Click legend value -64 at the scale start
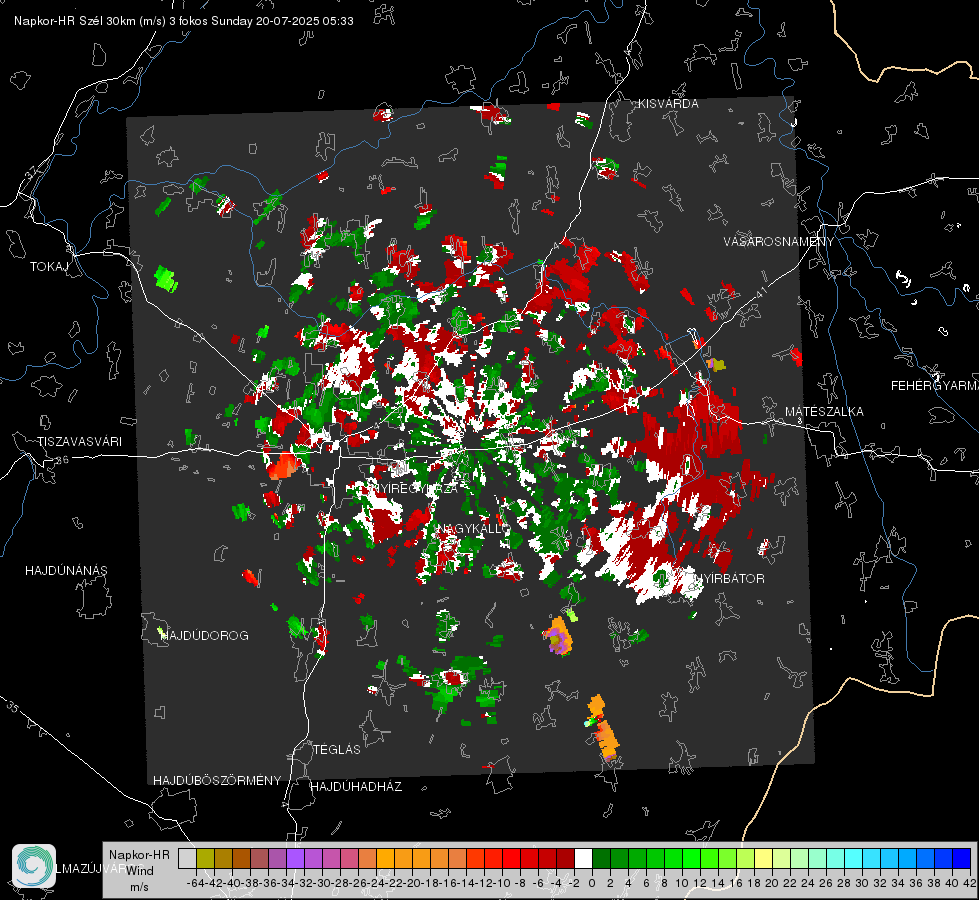The width and height of the screenshot is (979, 900). point(196,883)
